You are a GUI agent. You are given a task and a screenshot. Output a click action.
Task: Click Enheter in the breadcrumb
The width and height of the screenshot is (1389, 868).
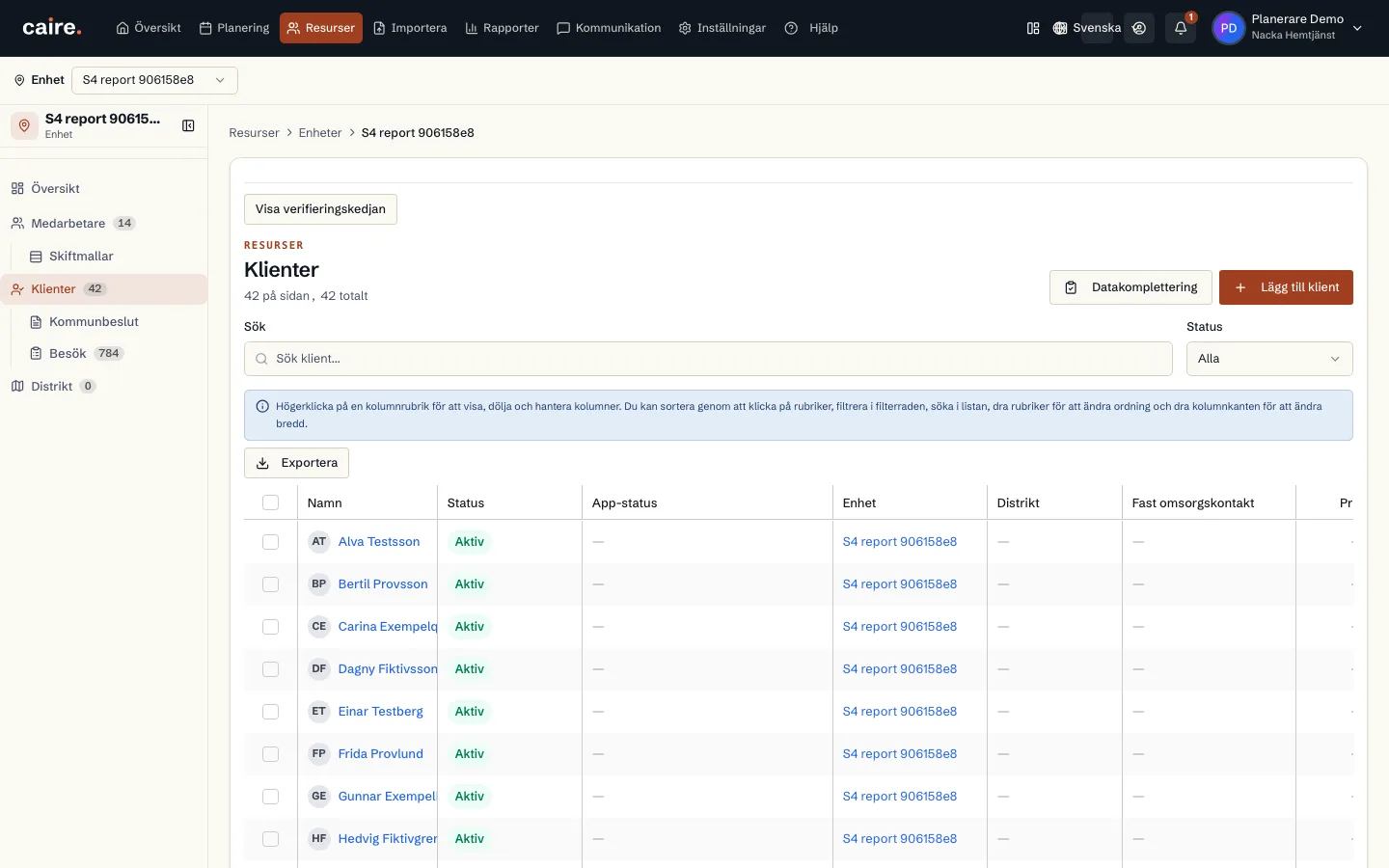pyautogui.click(x=320, y=133)
